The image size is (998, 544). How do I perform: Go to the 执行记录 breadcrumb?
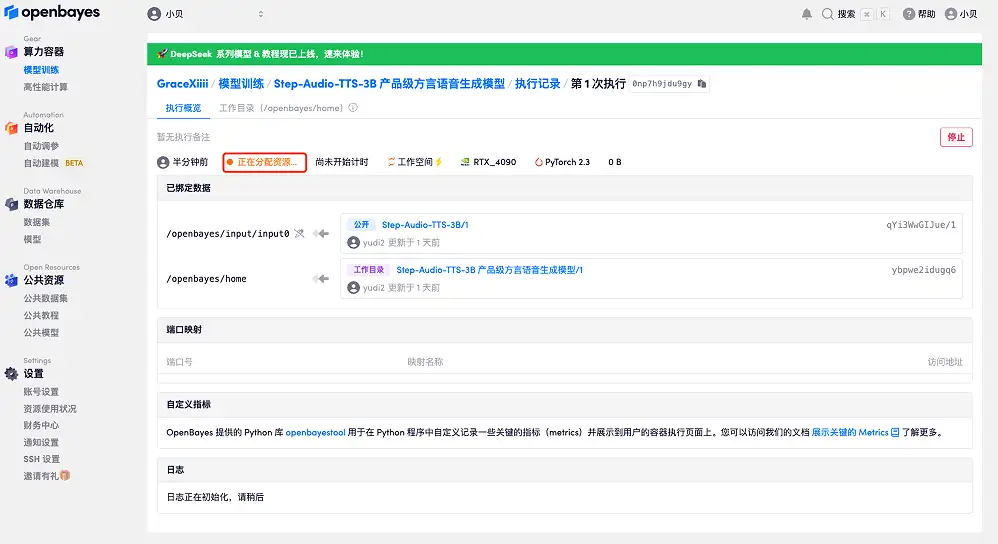point(538,84)
